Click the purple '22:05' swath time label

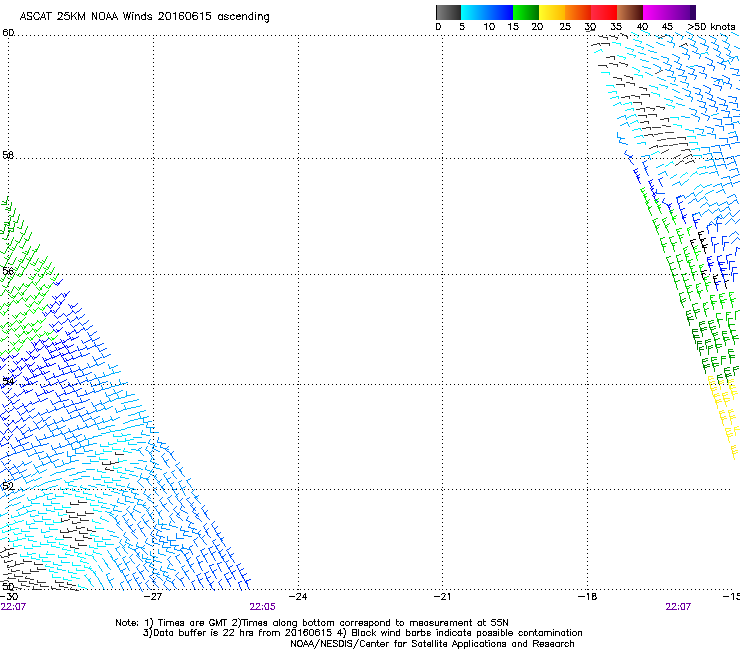[262, 607]
